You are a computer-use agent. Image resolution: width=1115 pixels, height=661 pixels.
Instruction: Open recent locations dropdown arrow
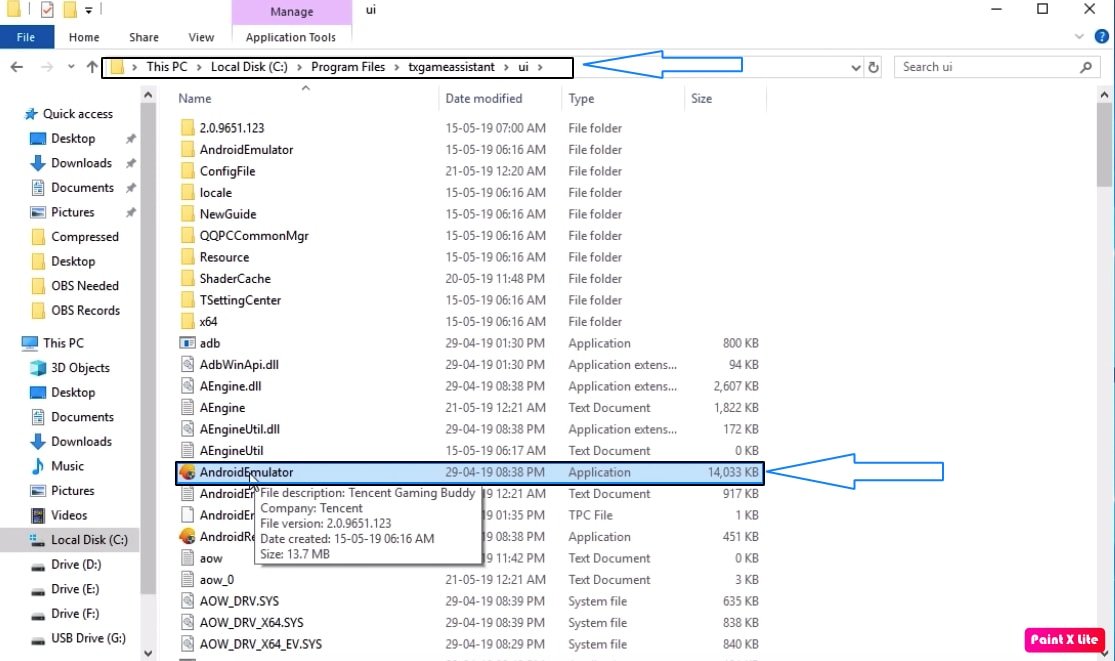[71, 67]
